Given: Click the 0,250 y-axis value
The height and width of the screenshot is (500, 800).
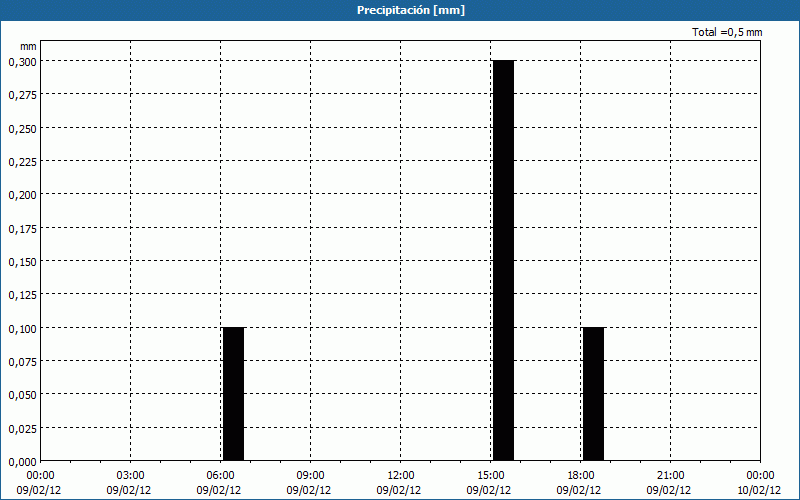Looking at the screenshot, I should pos(22,129).
